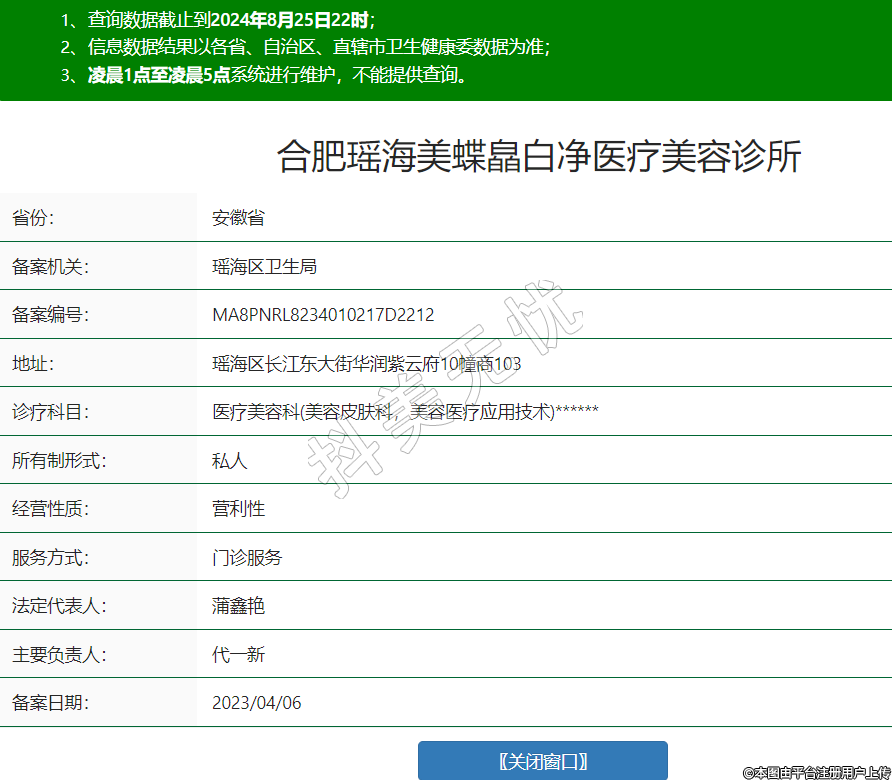The width and height of the screenshot is (892, 780).
Task: Click the 主要负责人 row label
Action: click(x=59, y=655)
